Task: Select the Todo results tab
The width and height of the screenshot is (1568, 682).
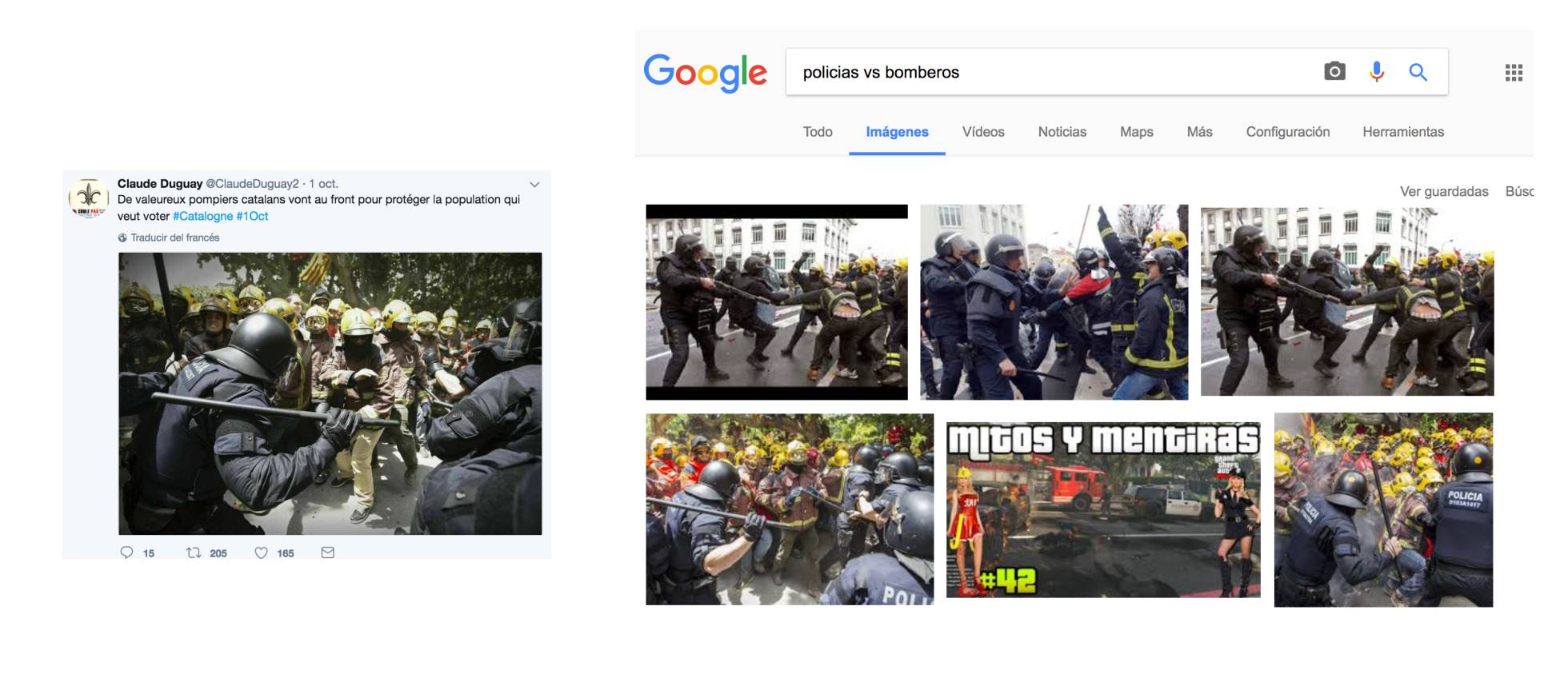Action: coord(818,132)
